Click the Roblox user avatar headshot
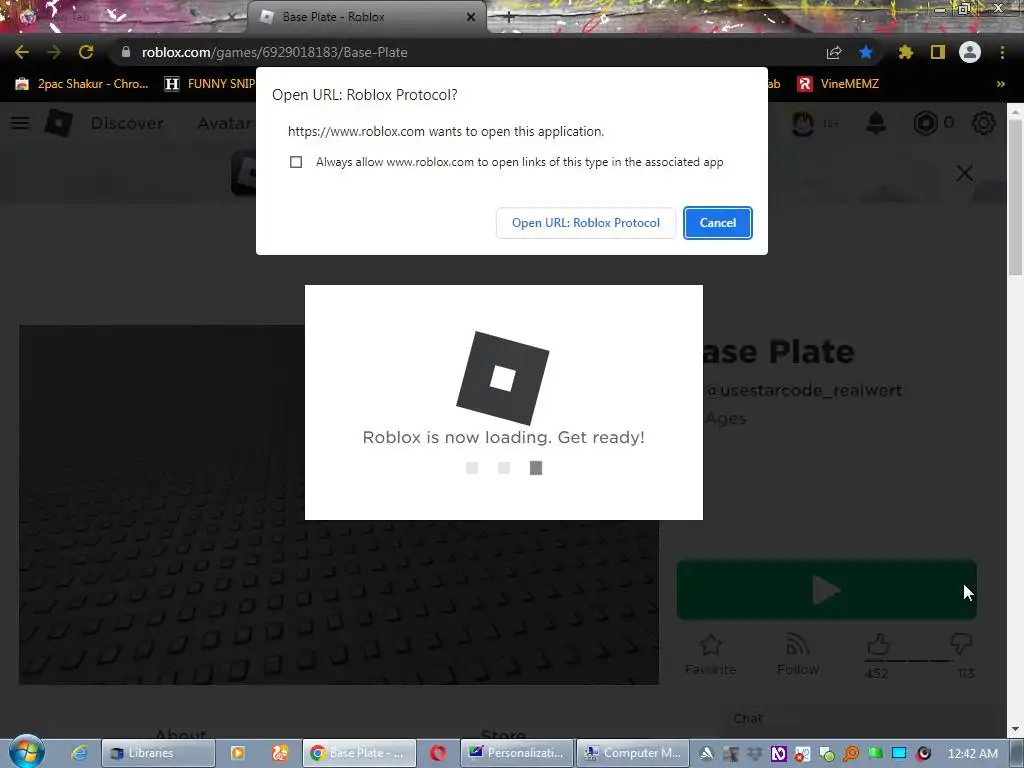1024x768 pixels. [803, 123]
